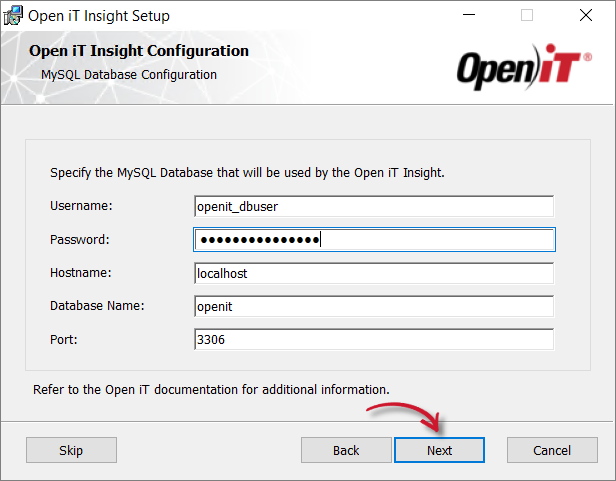Screen dimensions: 616x481
Task: Change the Port field value 3306
Action: tap(374, 339)
